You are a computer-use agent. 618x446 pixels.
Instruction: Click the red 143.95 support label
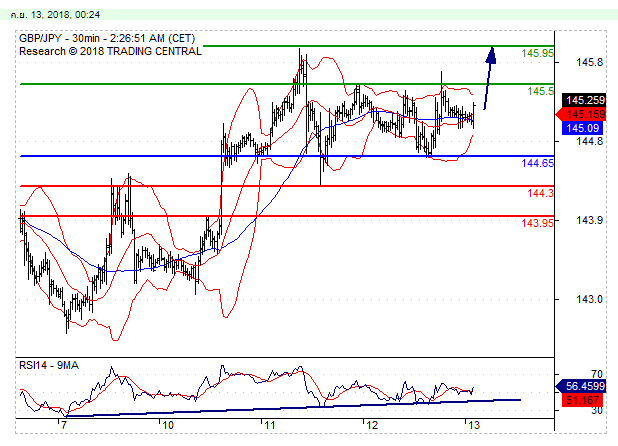[x=537, y=223]
